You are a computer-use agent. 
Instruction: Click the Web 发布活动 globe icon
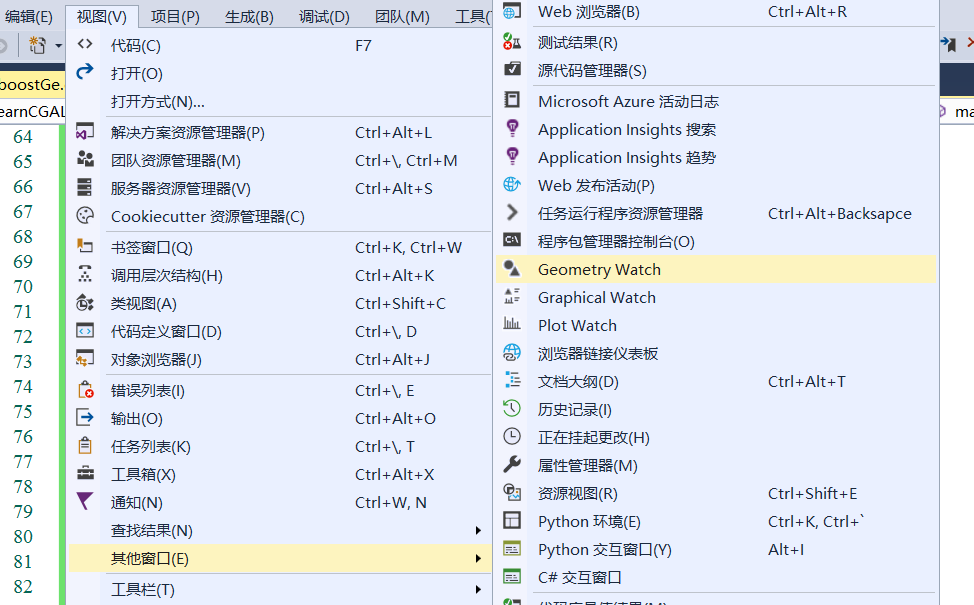point(513,184)
